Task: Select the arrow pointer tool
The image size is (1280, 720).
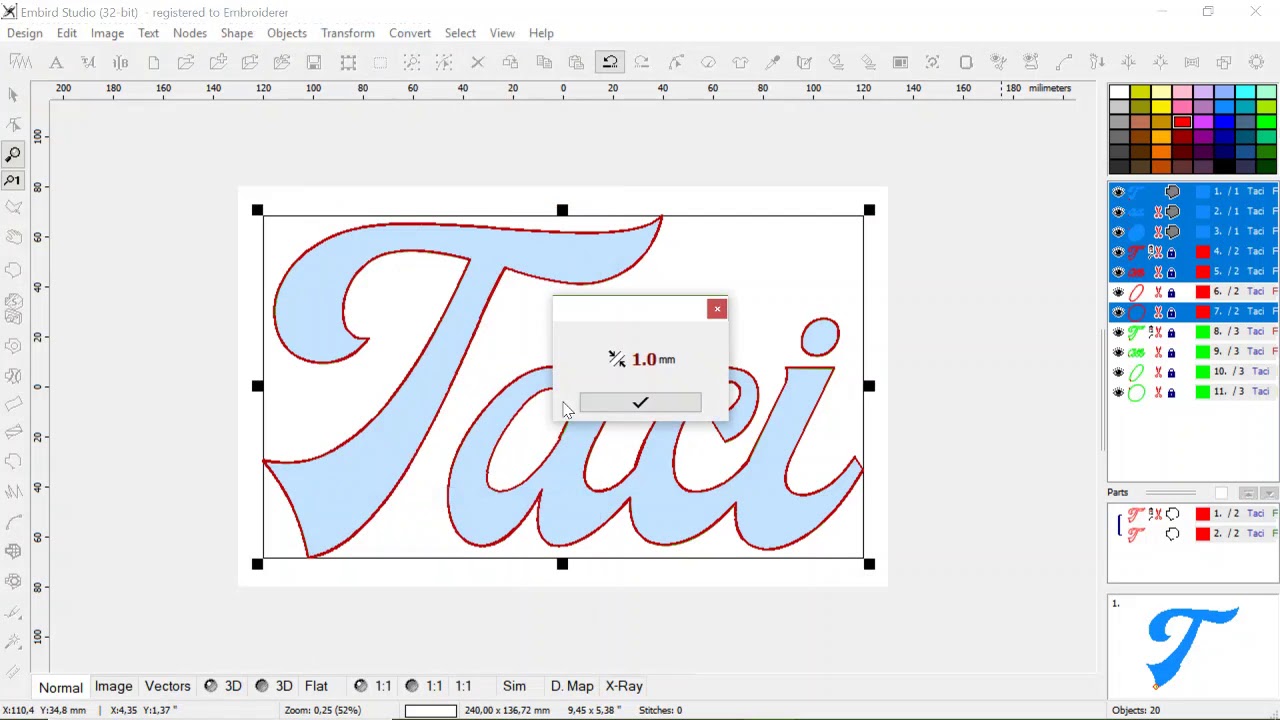Action: [13, 95]
